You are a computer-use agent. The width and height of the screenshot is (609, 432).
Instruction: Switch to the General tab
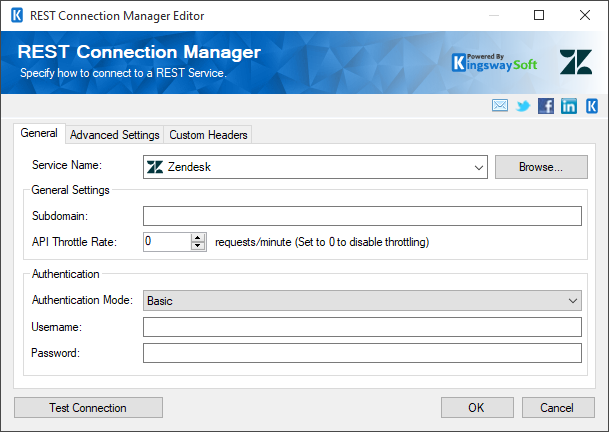click(39, 133)
